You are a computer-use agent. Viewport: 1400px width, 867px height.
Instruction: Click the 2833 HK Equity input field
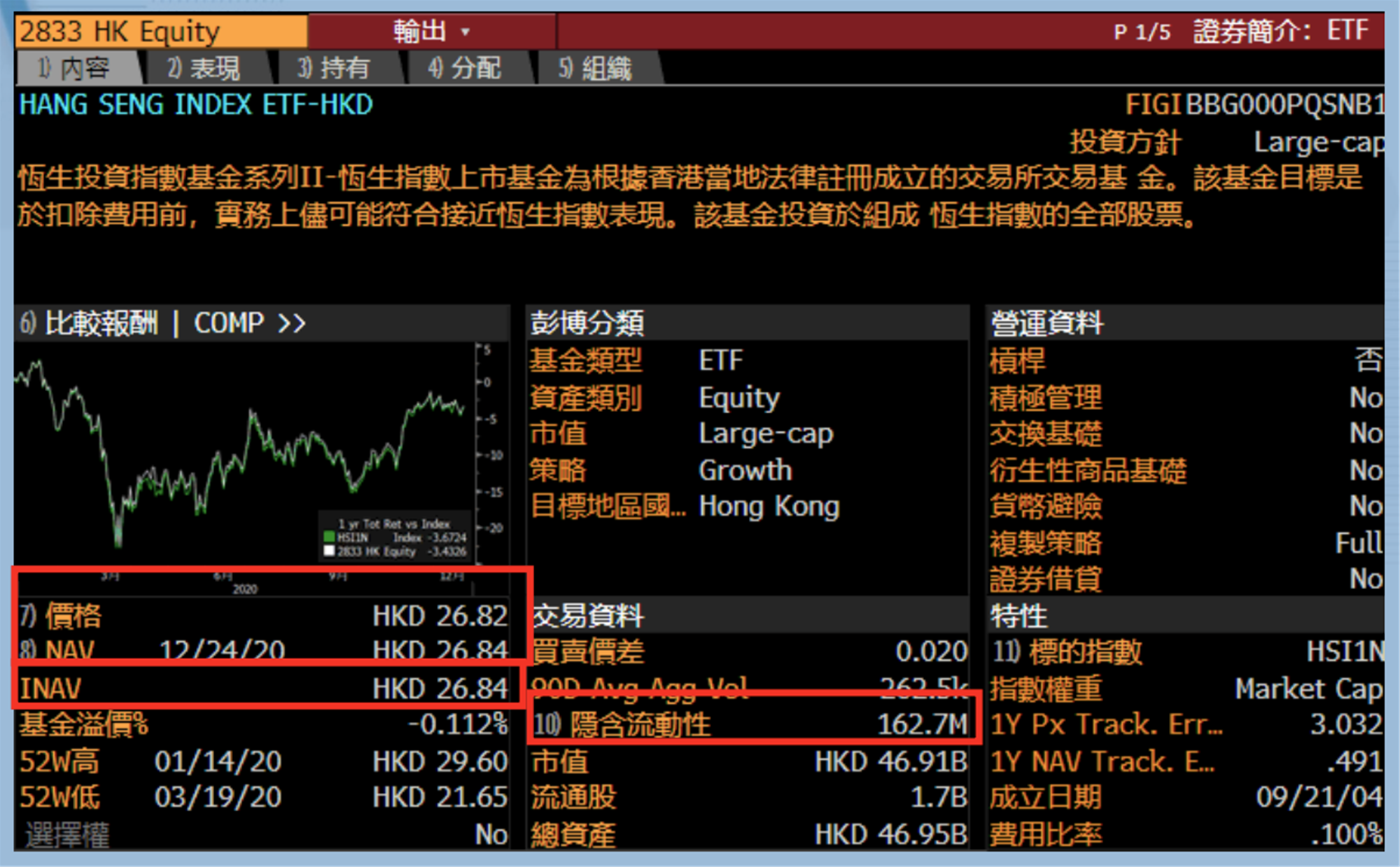161,31
